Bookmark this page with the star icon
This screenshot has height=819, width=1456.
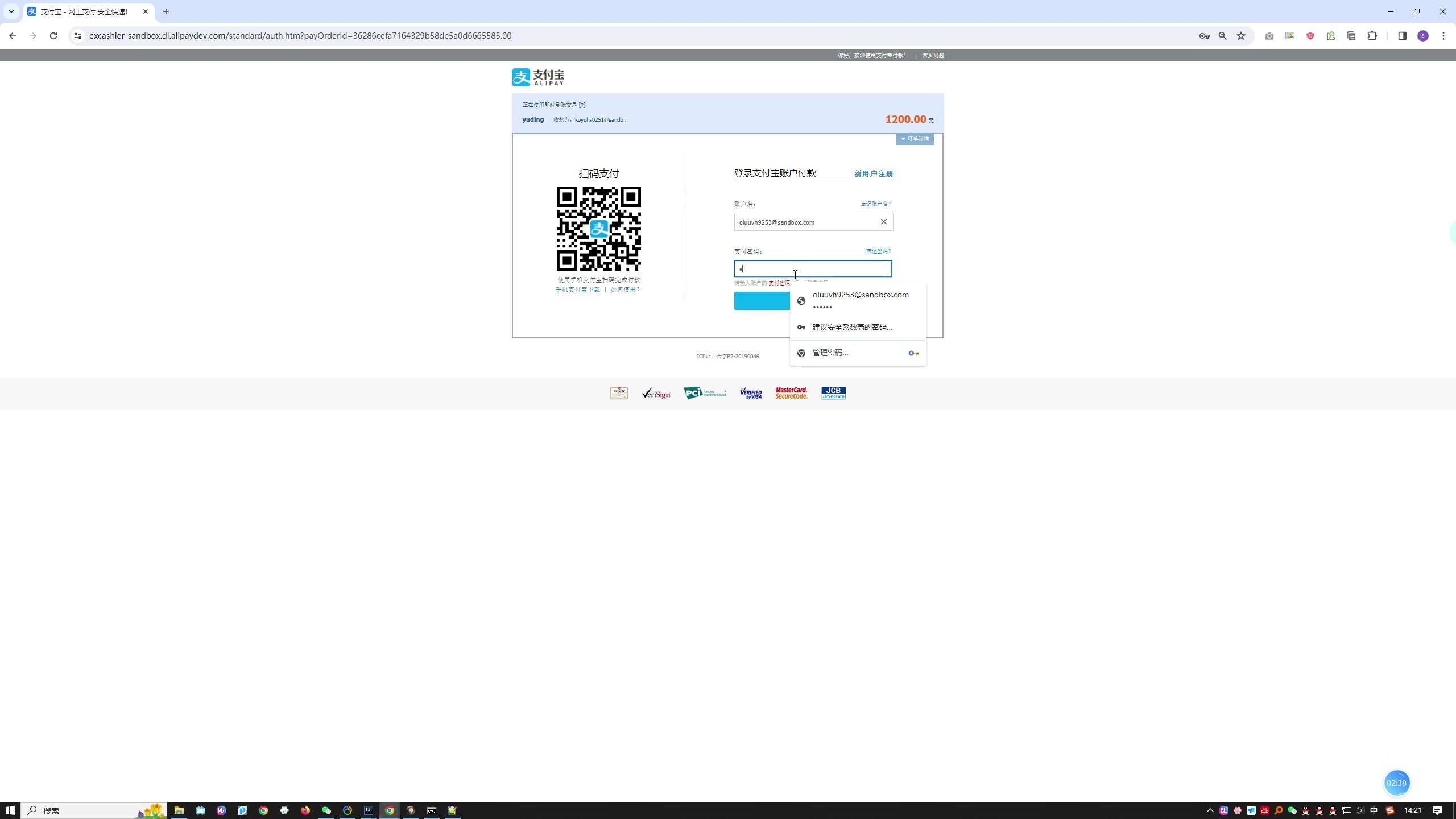[x=1241, y=36]
